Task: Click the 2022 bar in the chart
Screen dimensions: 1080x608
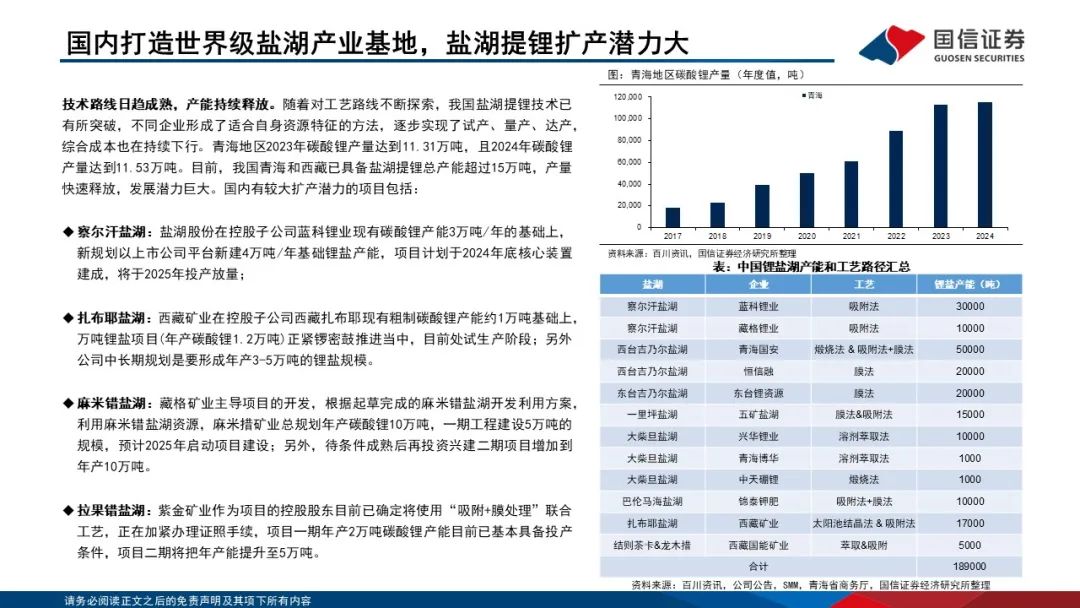Action: (x=895, y=179)
